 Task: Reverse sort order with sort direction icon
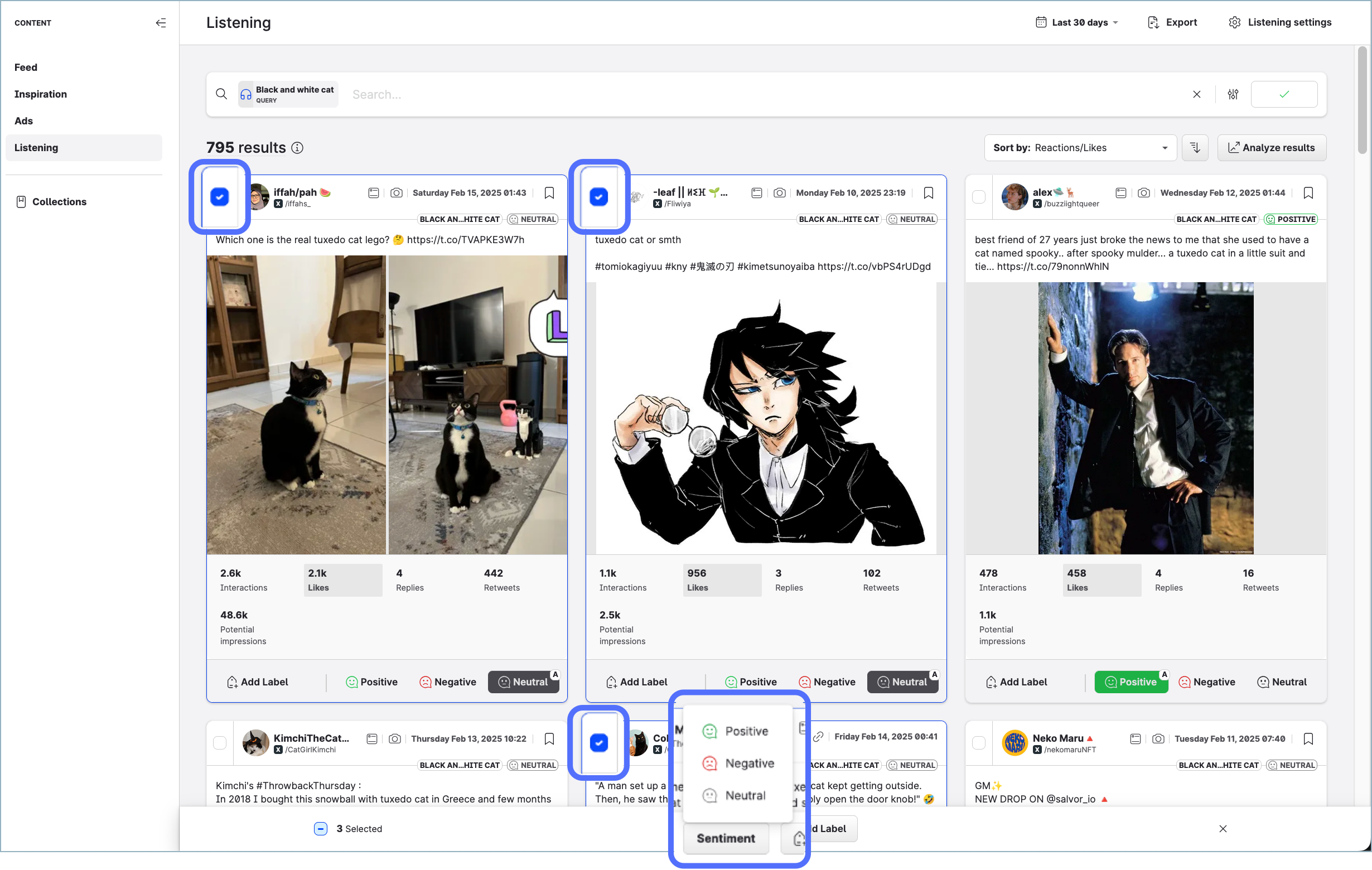(1195, 148)
